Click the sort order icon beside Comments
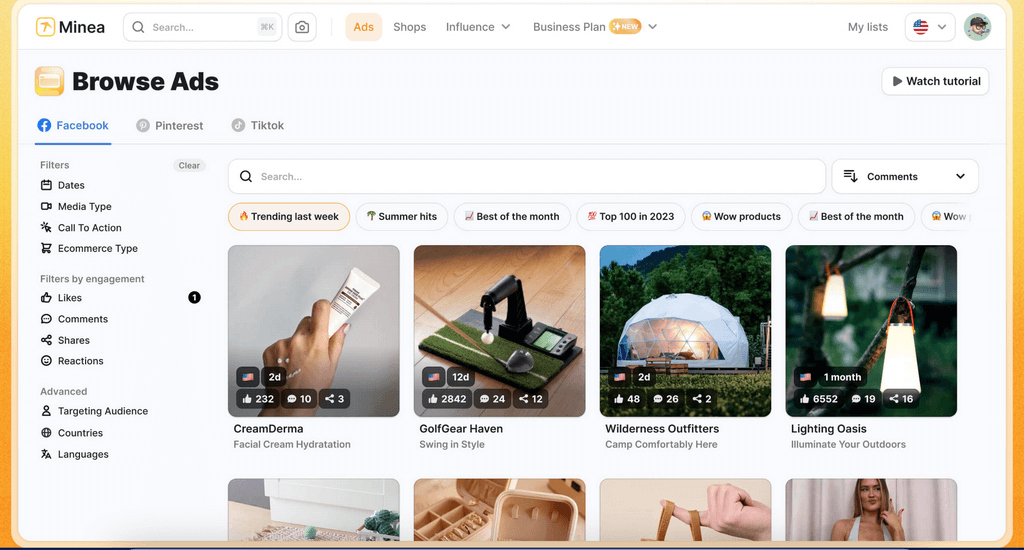Viewport: 1024px width, 550px height. 850,176
